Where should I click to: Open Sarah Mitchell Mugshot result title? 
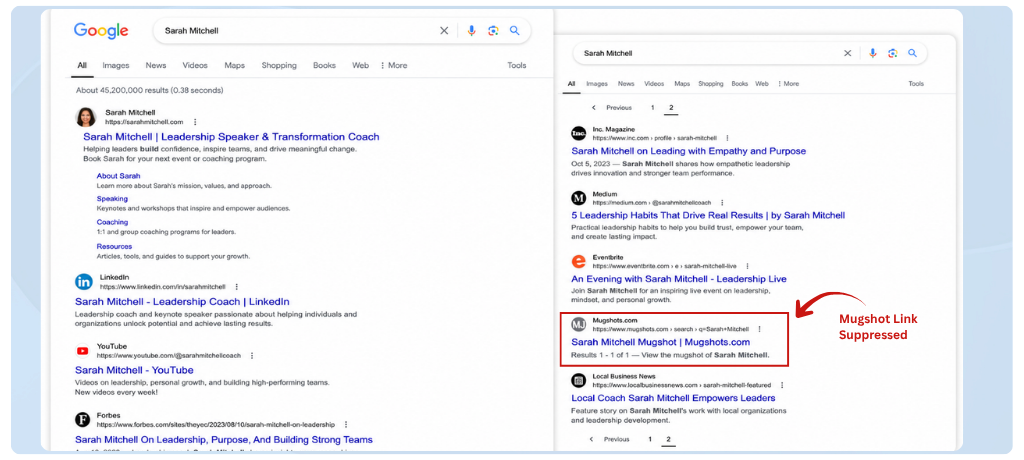click(660, 342)
